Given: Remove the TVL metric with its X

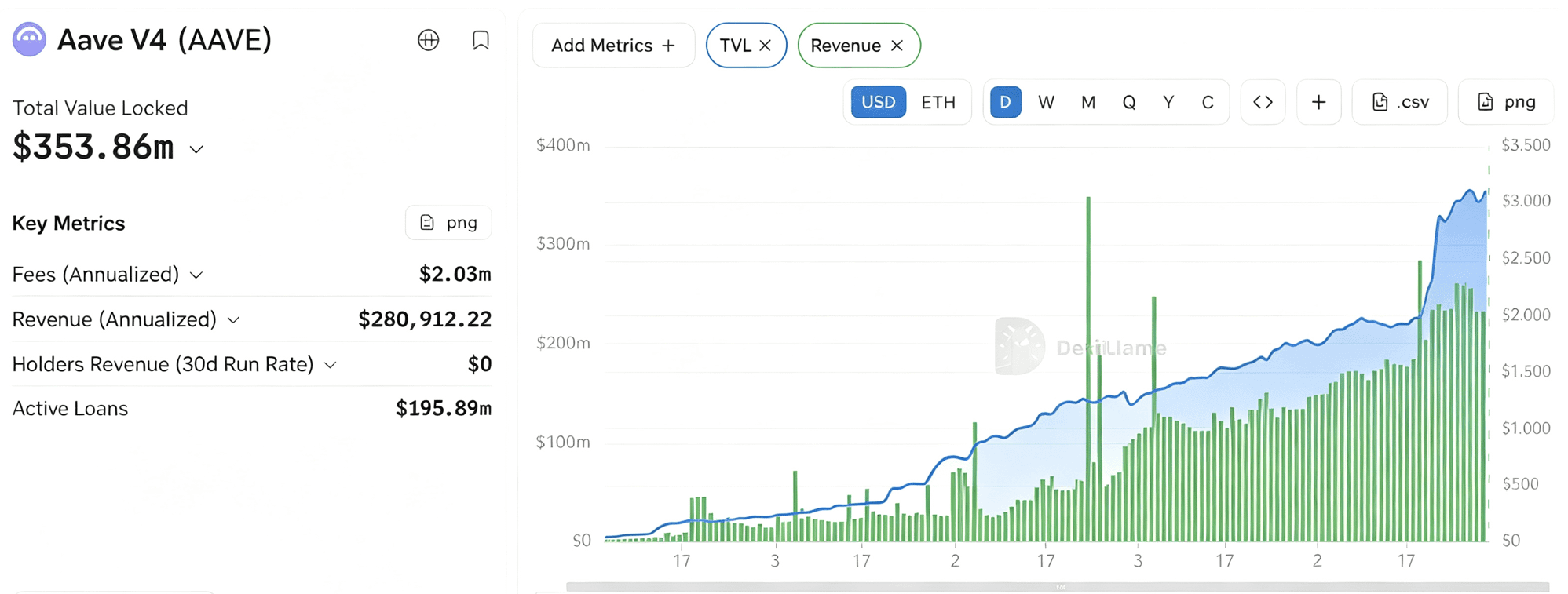Looking at the screenshot, I should click(766, 46).
